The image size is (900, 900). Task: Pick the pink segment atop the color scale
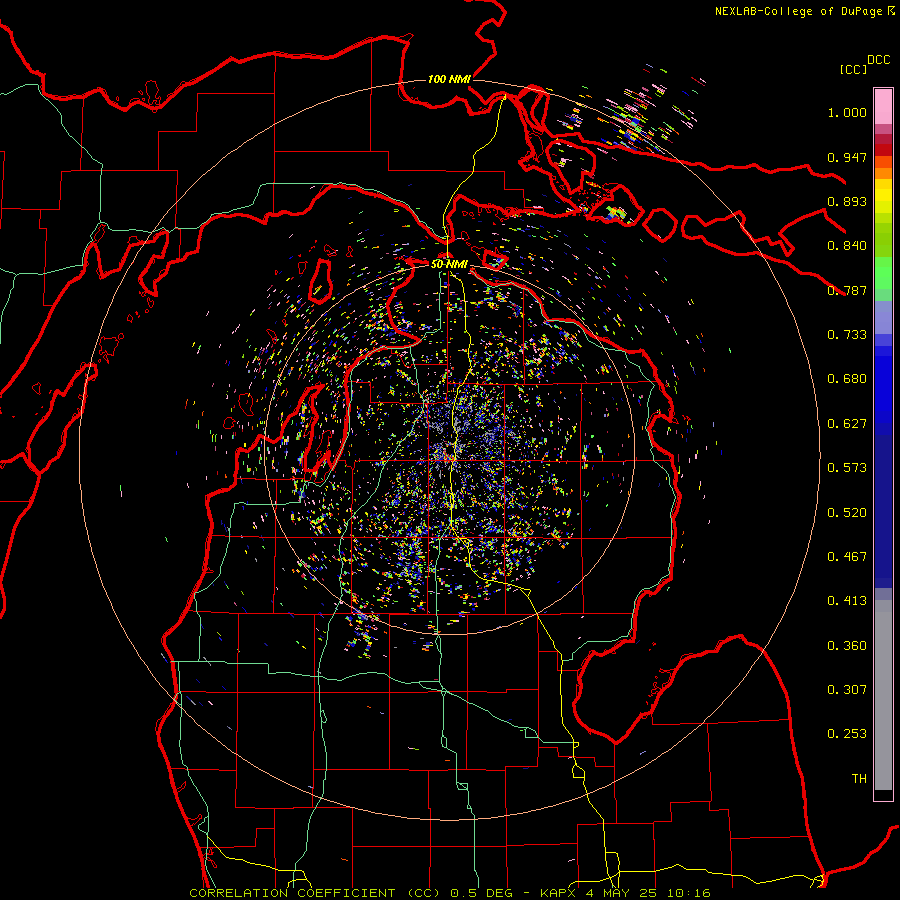click(x=883, y=107)
